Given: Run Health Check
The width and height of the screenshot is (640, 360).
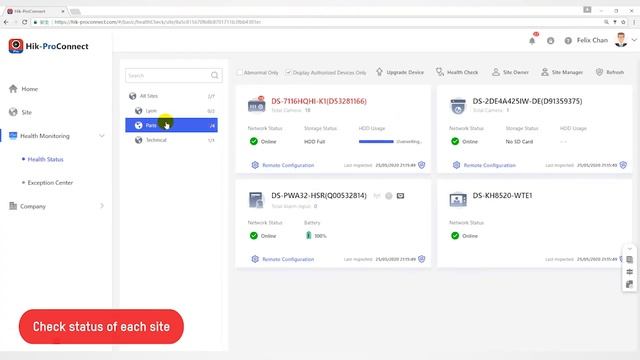Looking at the screenshot, I should coord(457,72).
